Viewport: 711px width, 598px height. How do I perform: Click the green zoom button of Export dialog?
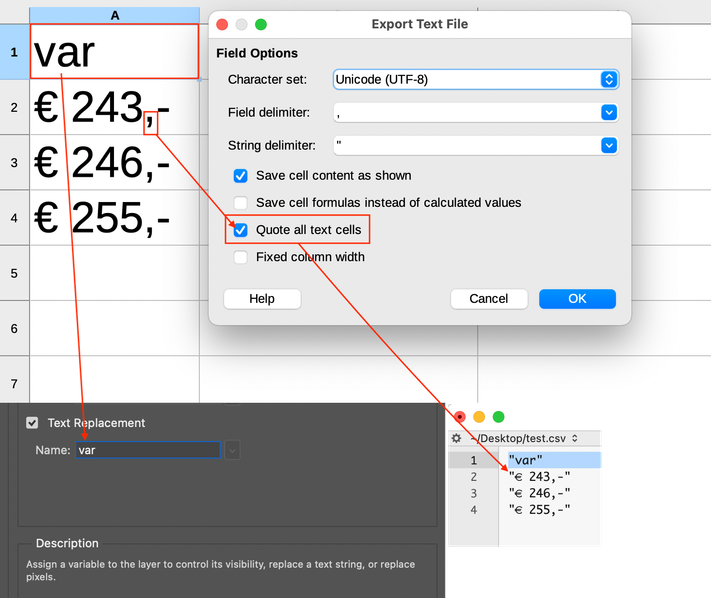point(261,24)
